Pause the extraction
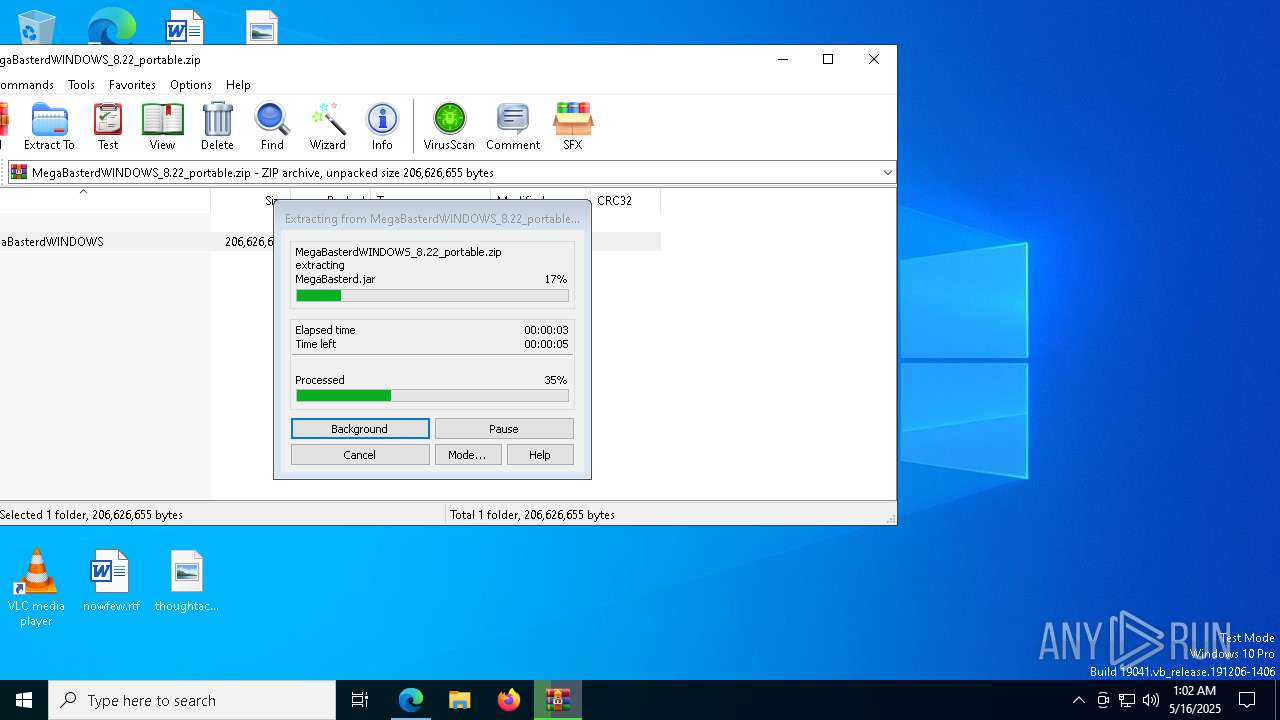This screenshot has height=720, width=1280. (x=504, y=428)
